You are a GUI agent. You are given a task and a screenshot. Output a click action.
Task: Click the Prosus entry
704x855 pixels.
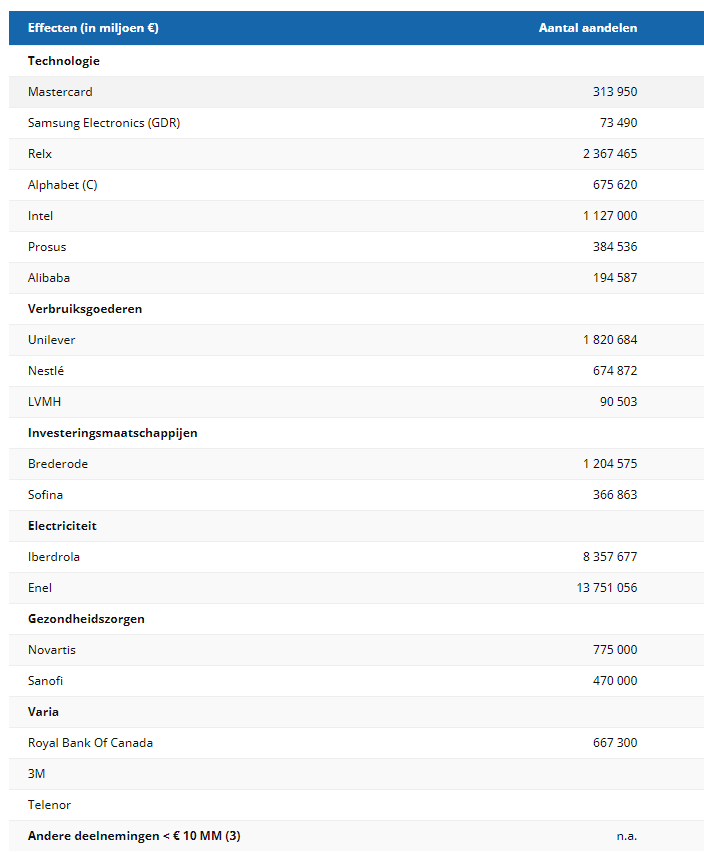click(x=47, y=247)
